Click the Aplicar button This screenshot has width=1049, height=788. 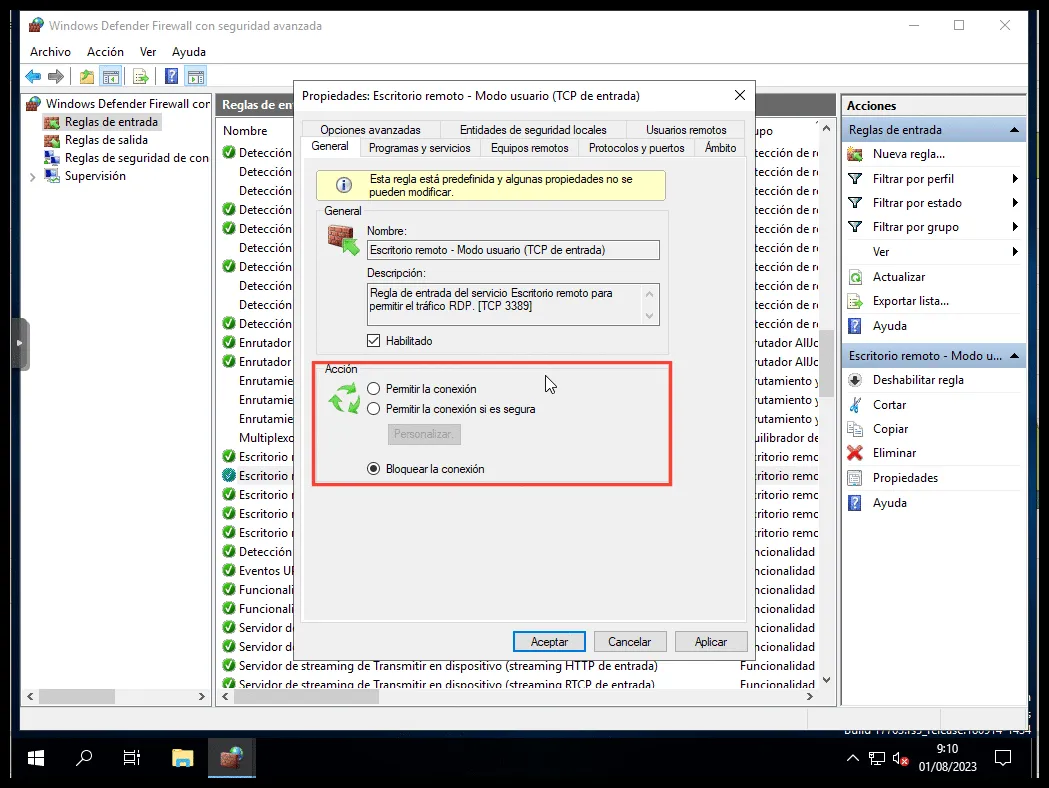coord(710,642)
